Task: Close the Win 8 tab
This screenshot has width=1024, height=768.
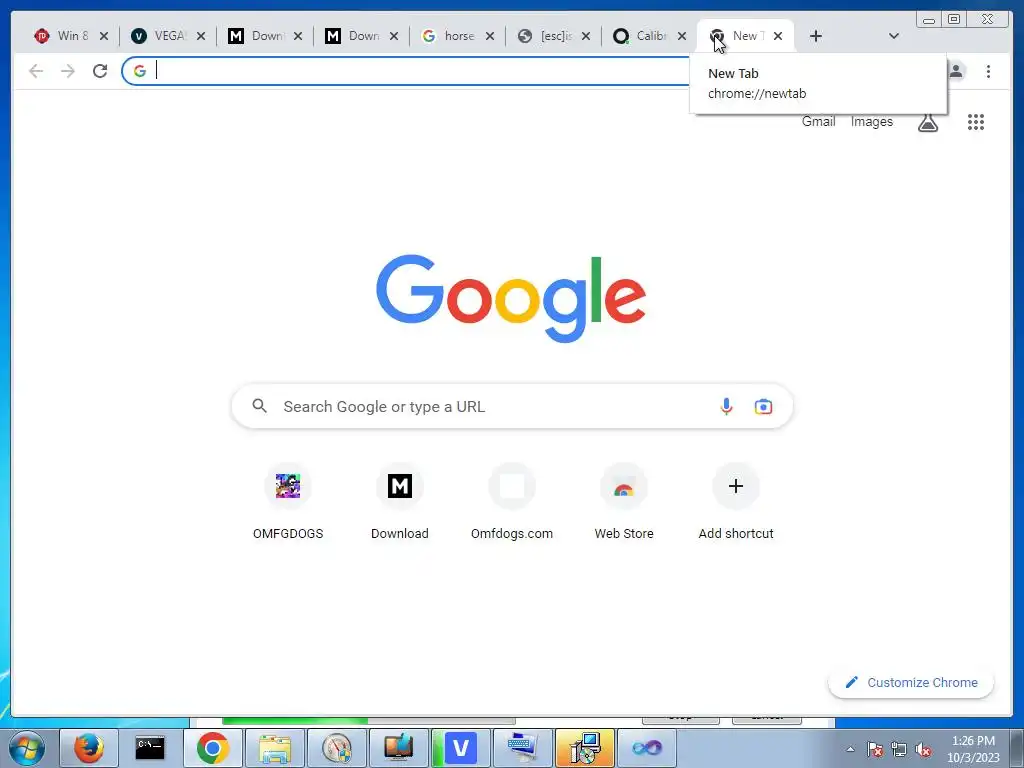Action: [x=104, y=36]
